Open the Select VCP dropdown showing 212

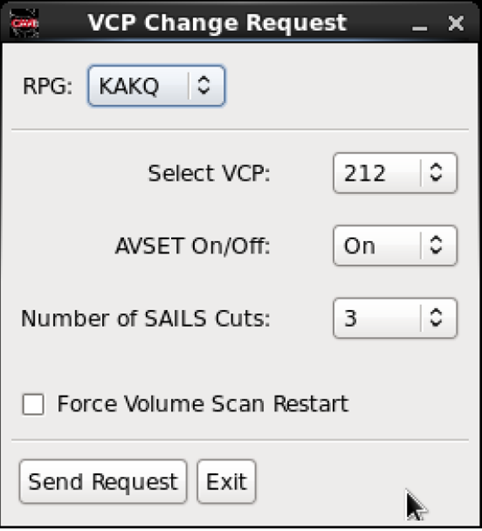click(x=395, y=173)
